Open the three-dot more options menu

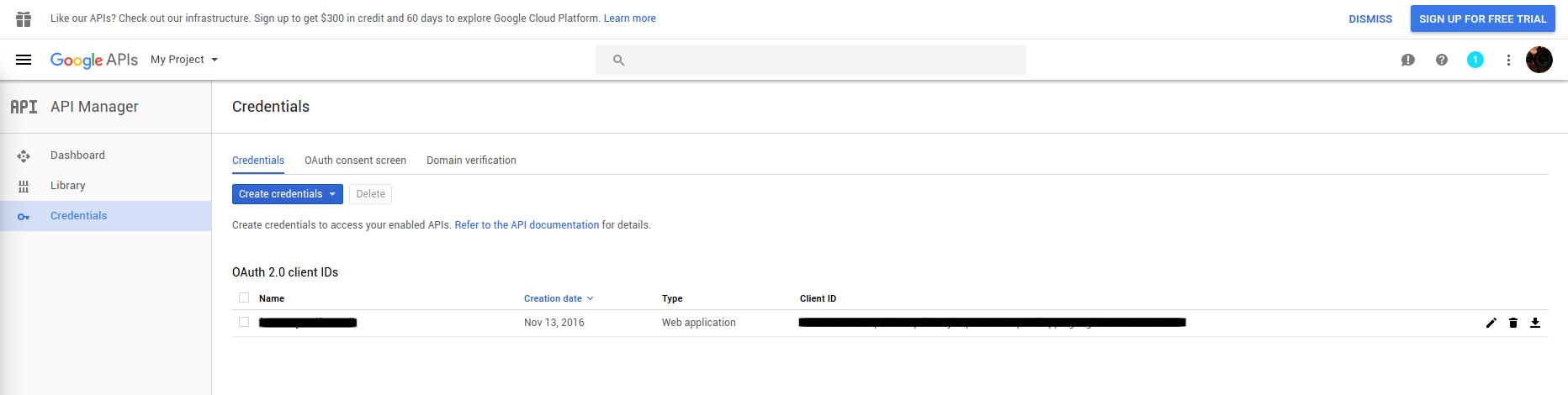tap(1508, 60)
